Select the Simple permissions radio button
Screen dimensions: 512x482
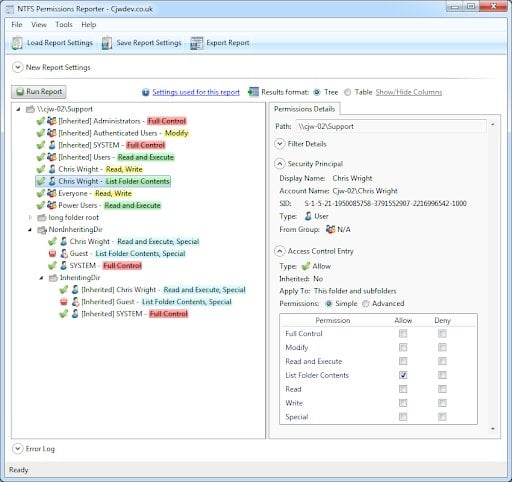click(329, 304)
